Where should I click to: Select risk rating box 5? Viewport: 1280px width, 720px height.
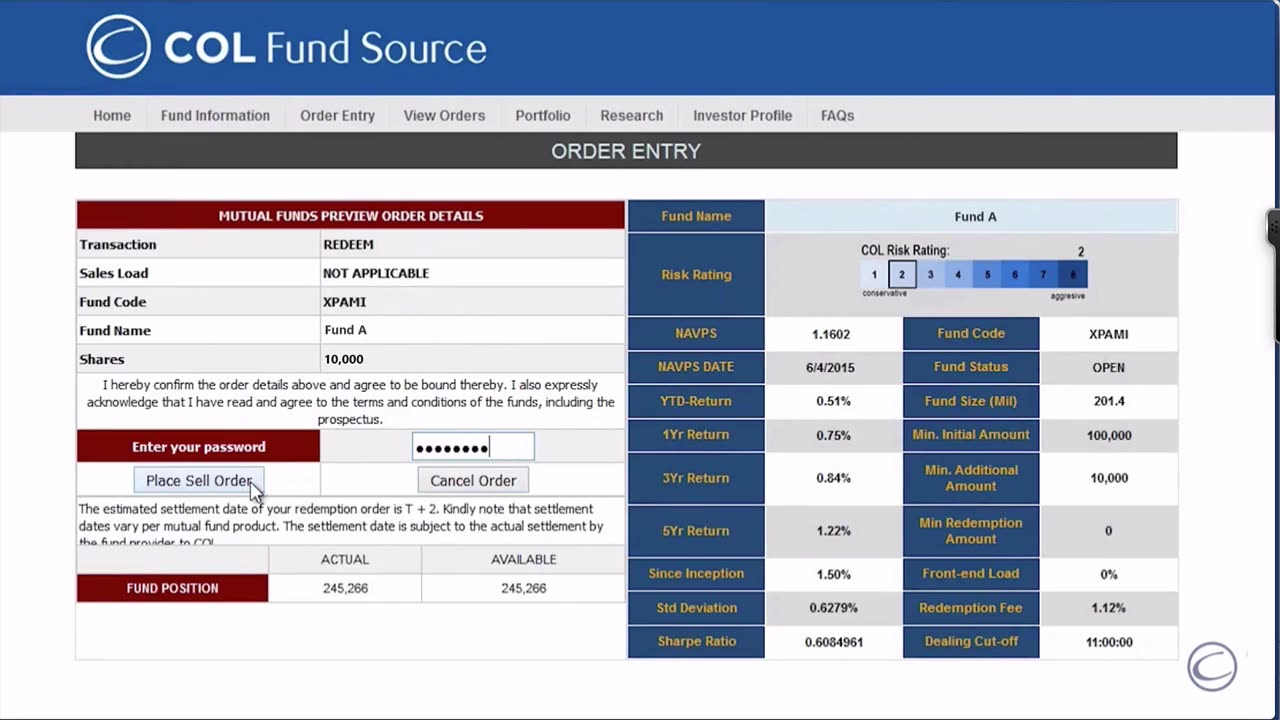coord(987,274)
